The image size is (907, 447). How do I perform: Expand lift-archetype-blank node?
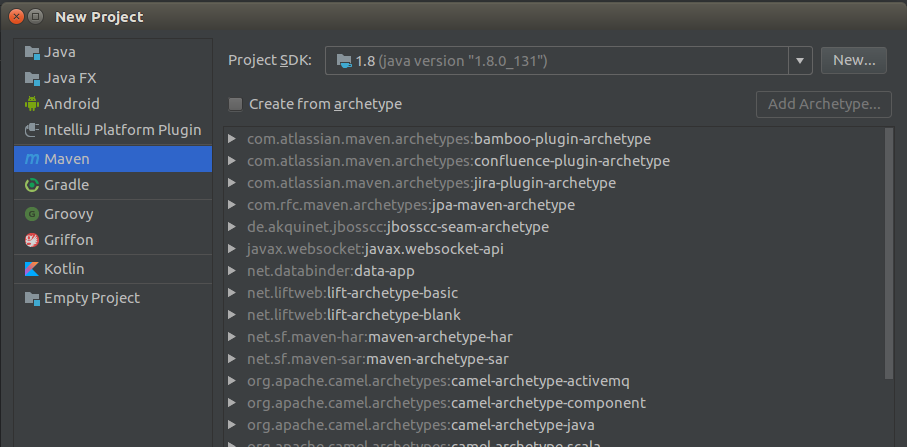(232, 315)
